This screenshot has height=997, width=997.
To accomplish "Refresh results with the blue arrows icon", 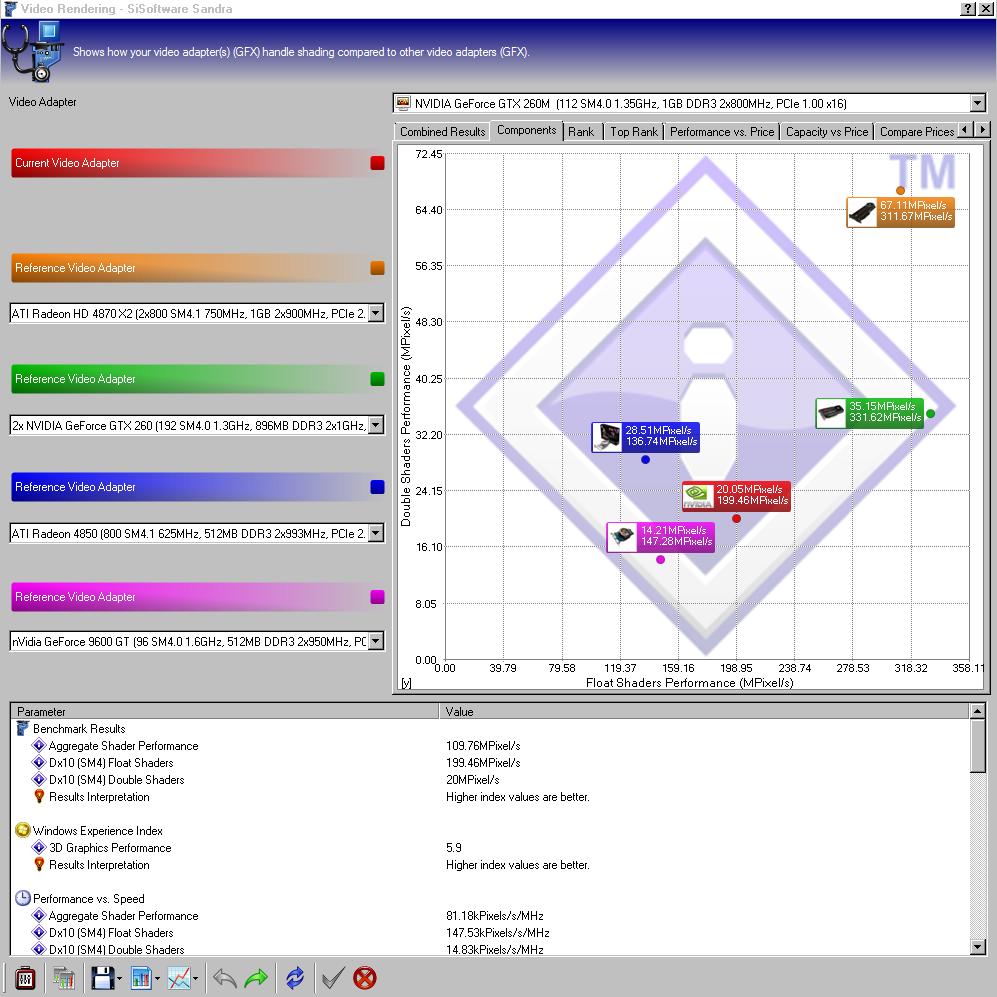I will click(295, 977).
